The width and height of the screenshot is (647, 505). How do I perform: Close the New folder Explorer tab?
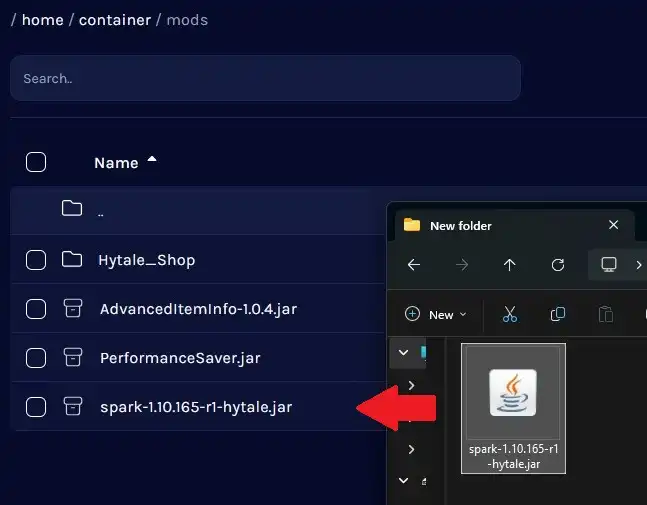(614, 225)
